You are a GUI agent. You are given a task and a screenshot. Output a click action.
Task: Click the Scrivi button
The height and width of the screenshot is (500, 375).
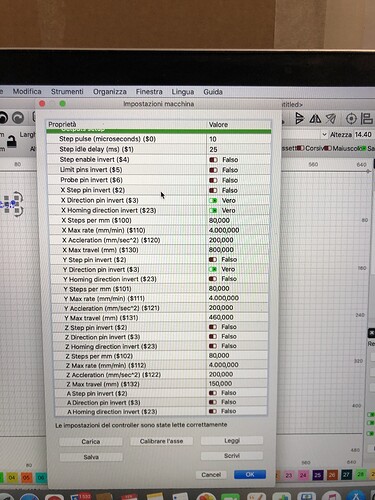click(x=232, y=455)
